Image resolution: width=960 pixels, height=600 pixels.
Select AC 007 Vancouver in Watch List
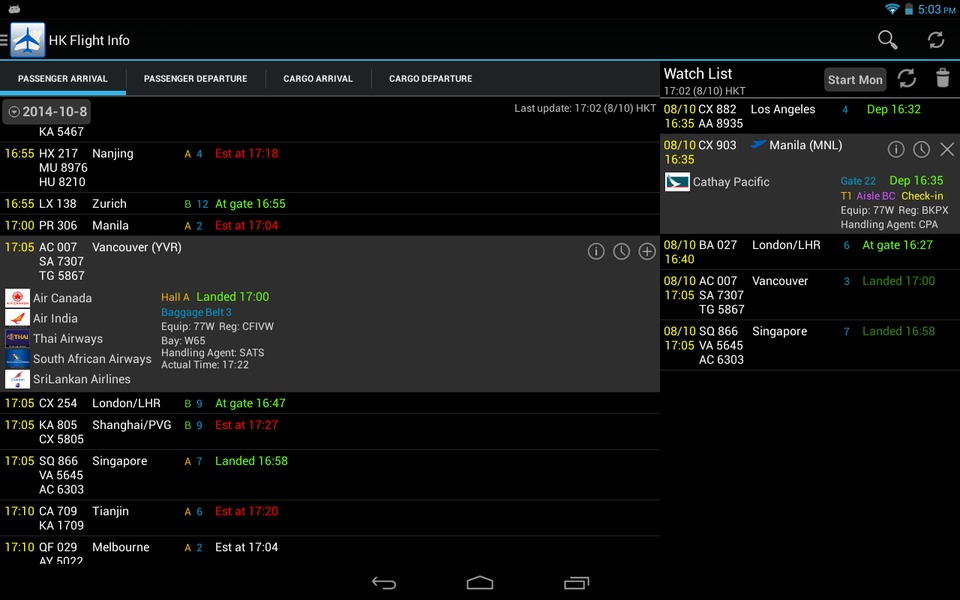[810, 295]
